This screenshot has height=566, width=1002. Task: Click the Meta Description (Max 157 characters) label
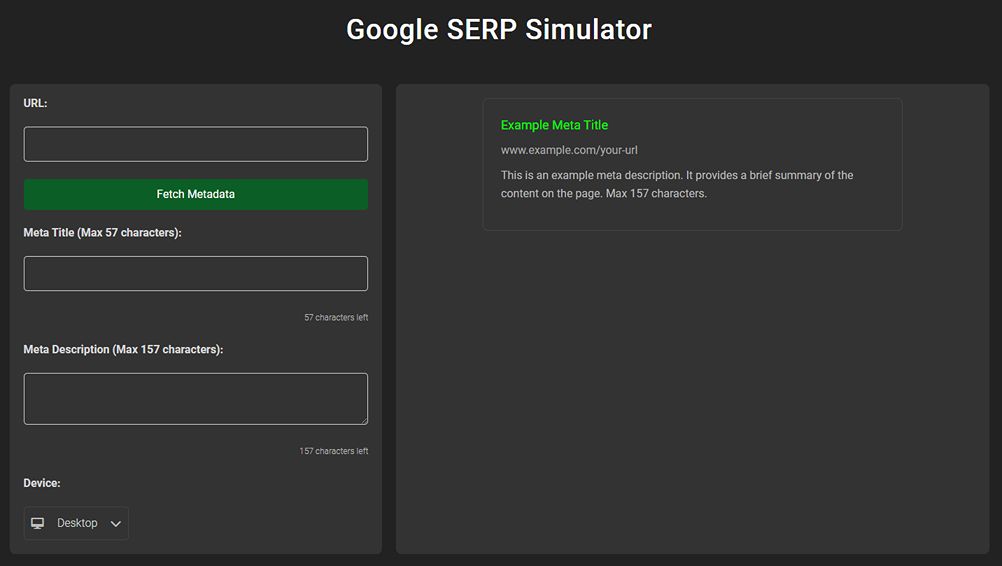click(123, 349)
